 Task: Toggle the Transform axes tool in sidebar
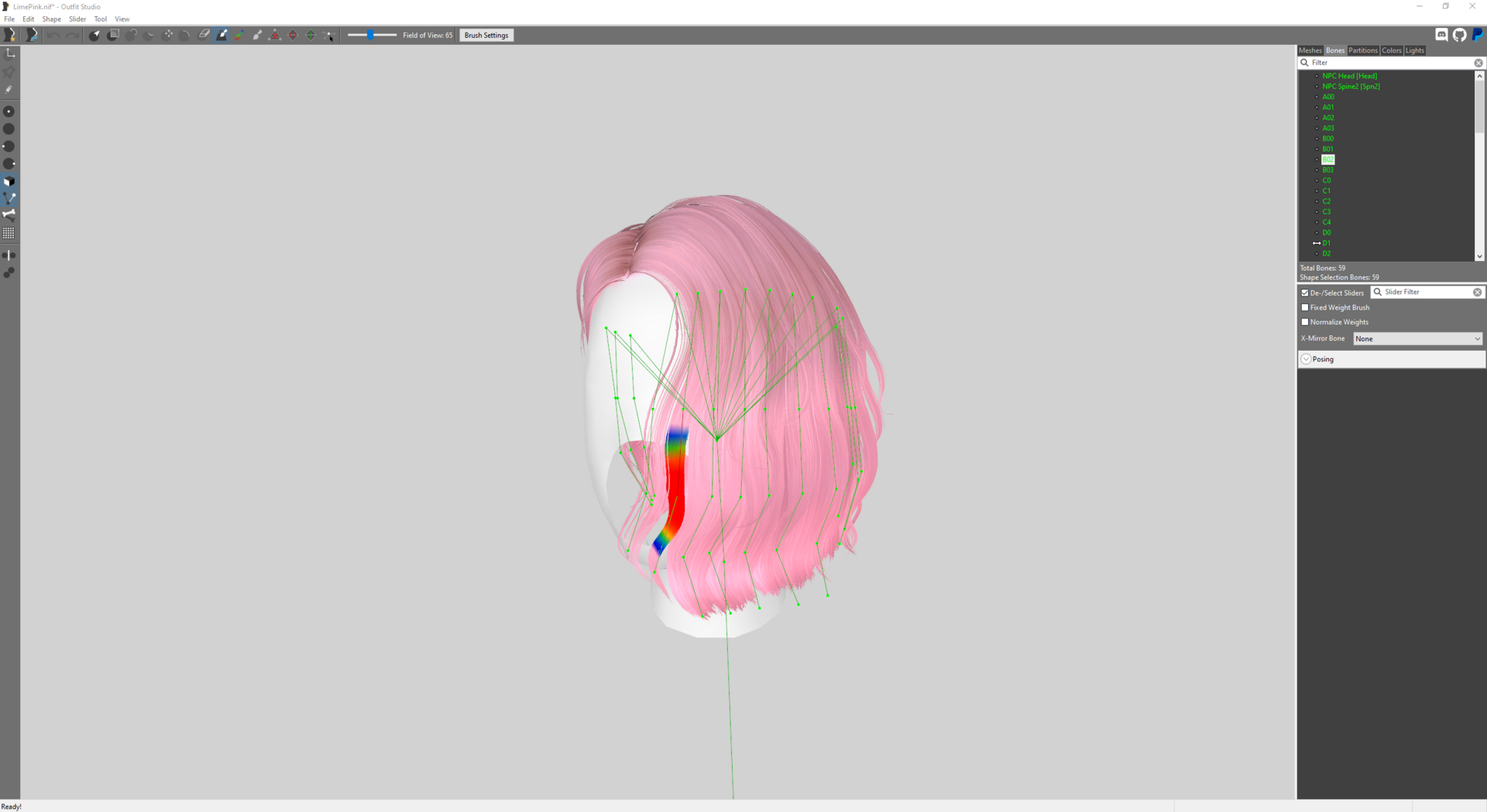pos(10,53)
